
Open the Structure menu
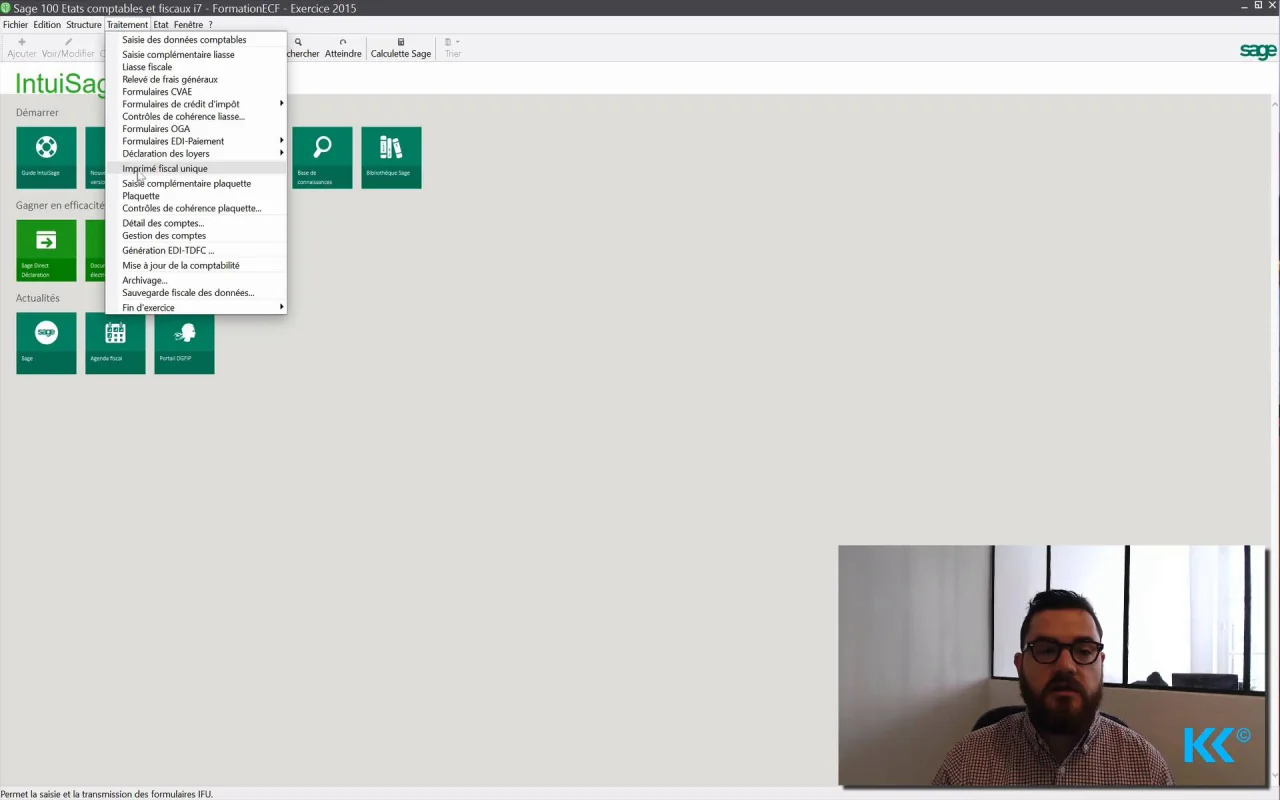pos(84,25)
